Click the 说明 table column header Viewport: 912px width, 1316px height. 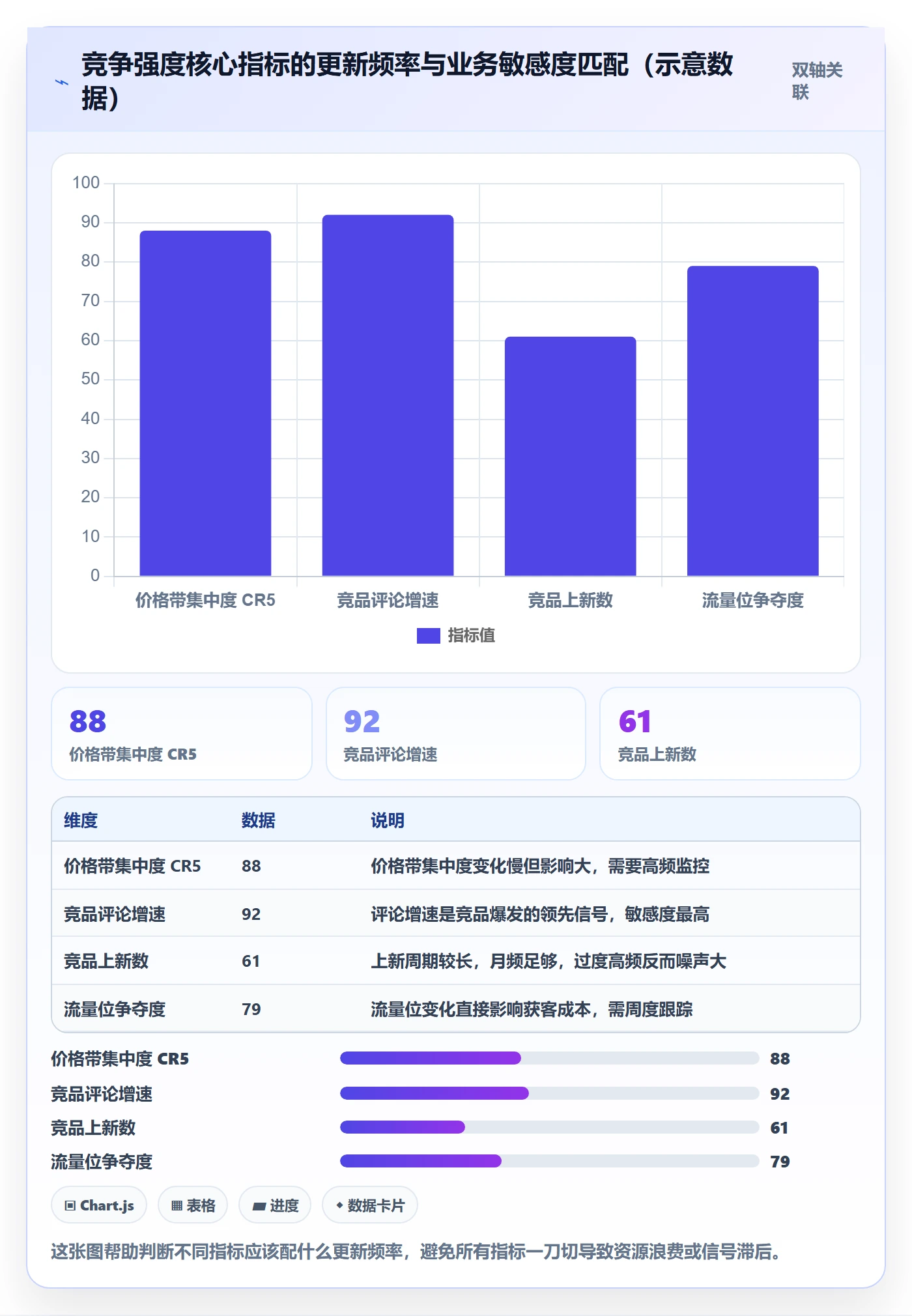(388, 820)
